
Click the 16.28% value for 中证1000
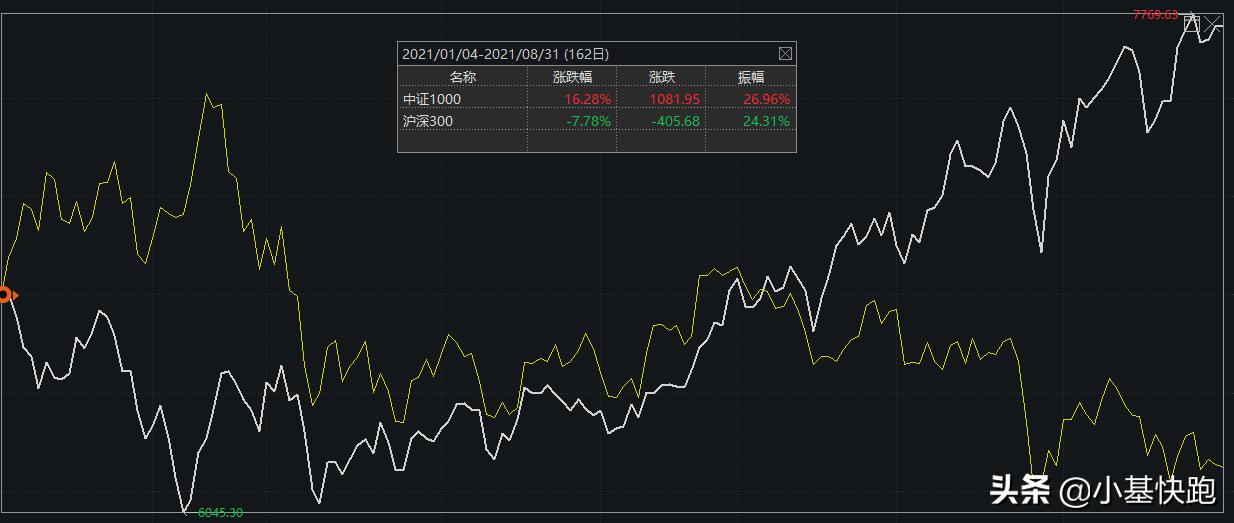(587, 99)
